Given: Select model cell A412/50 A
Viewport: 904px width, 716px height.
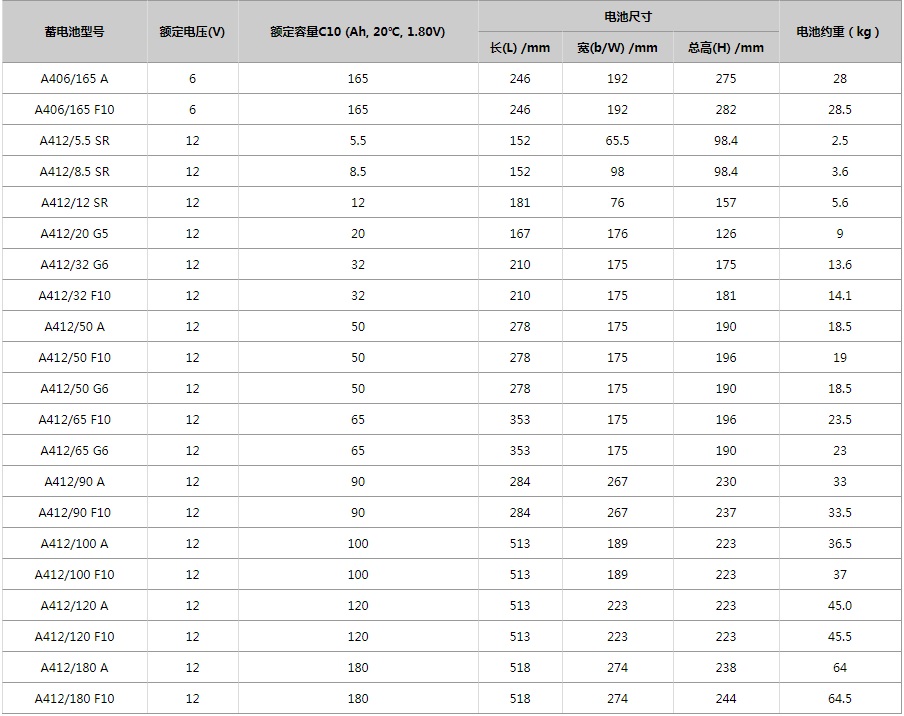Looking at the screenshot, I should tap(74, 327).
